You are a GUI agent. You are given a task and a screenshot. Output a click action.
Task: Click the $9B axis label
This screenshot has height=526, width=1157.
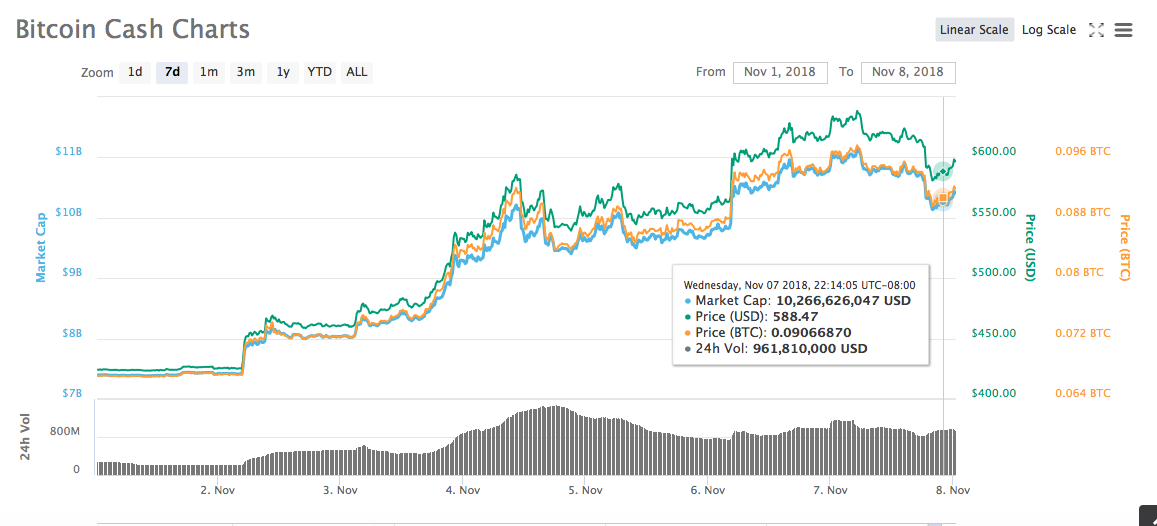click(72, 273)
